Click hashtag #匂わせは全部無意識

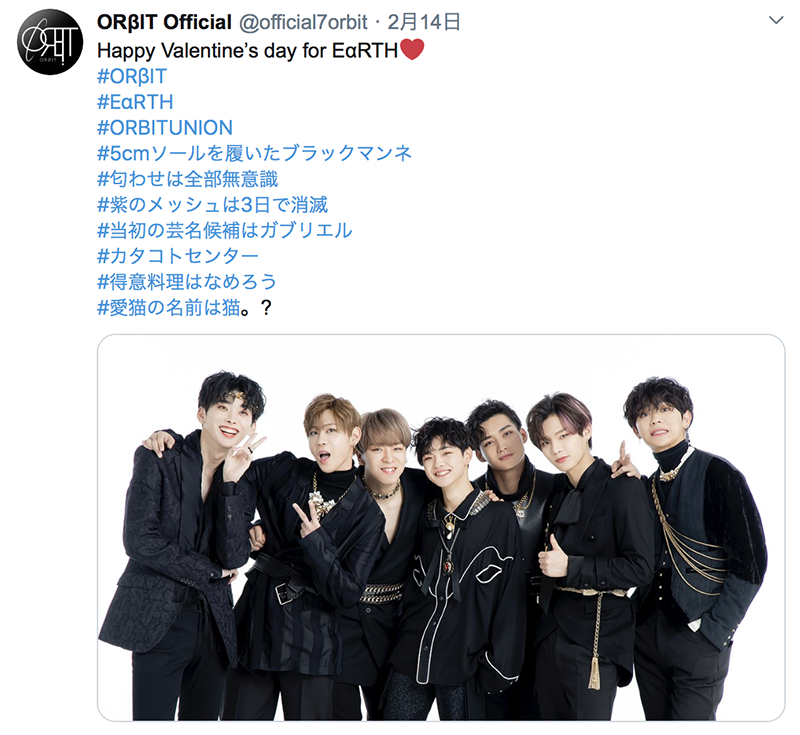coord(187,179)
